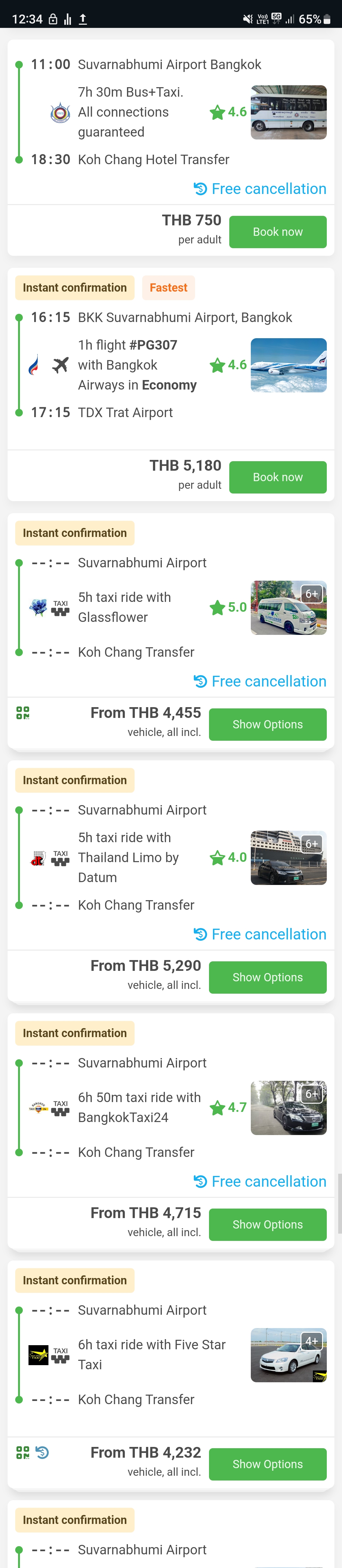Open Free cancellation info on the bus trip
This screenshot has width=342, height=1568.
coord(260,189)
